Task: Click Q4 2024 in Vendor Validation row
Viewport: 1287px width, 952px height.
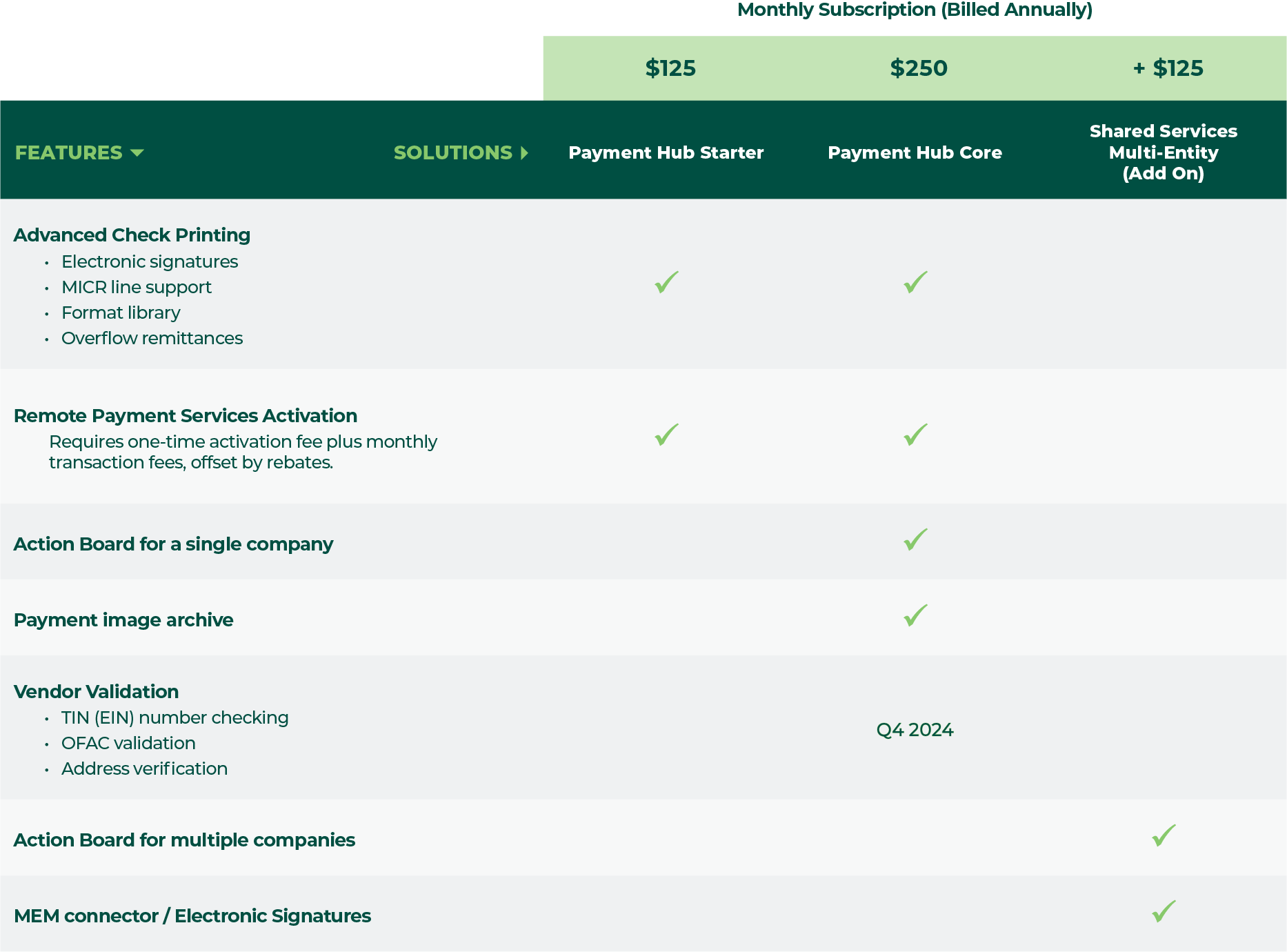Action: point(915,730)
